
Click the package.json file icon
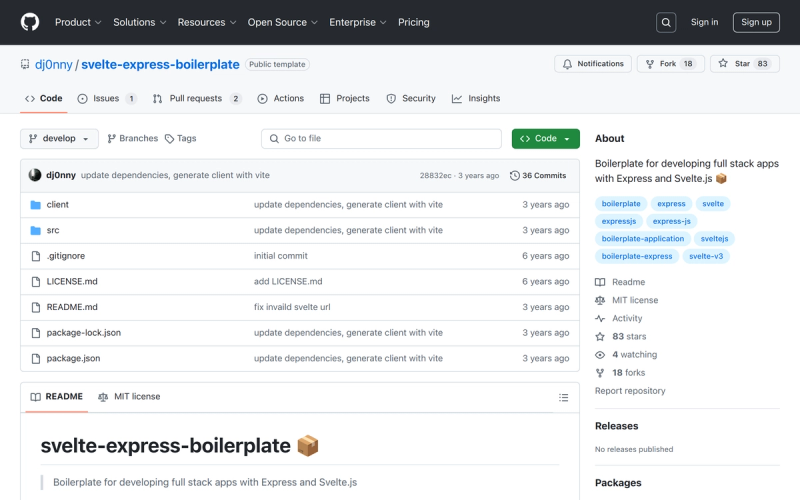[36, 359]
